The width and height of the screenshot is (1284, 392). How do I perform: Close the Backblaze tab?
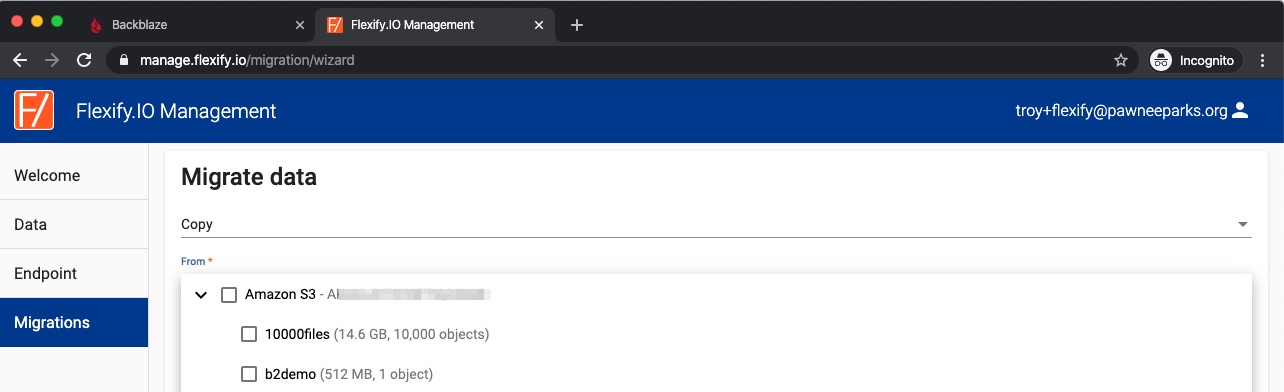(301, 25)
